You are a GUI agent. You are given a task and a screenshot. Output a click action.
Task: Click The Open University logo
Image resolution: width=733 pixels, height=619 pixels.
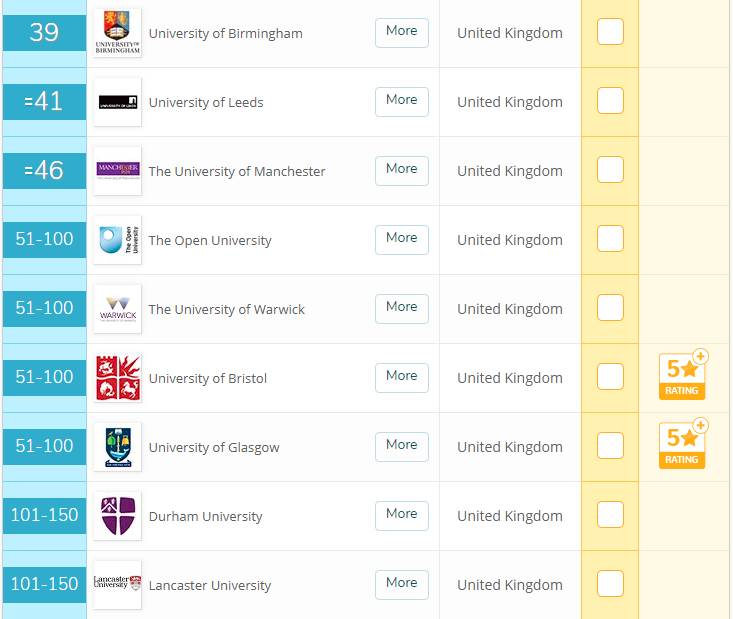(117, 240)
